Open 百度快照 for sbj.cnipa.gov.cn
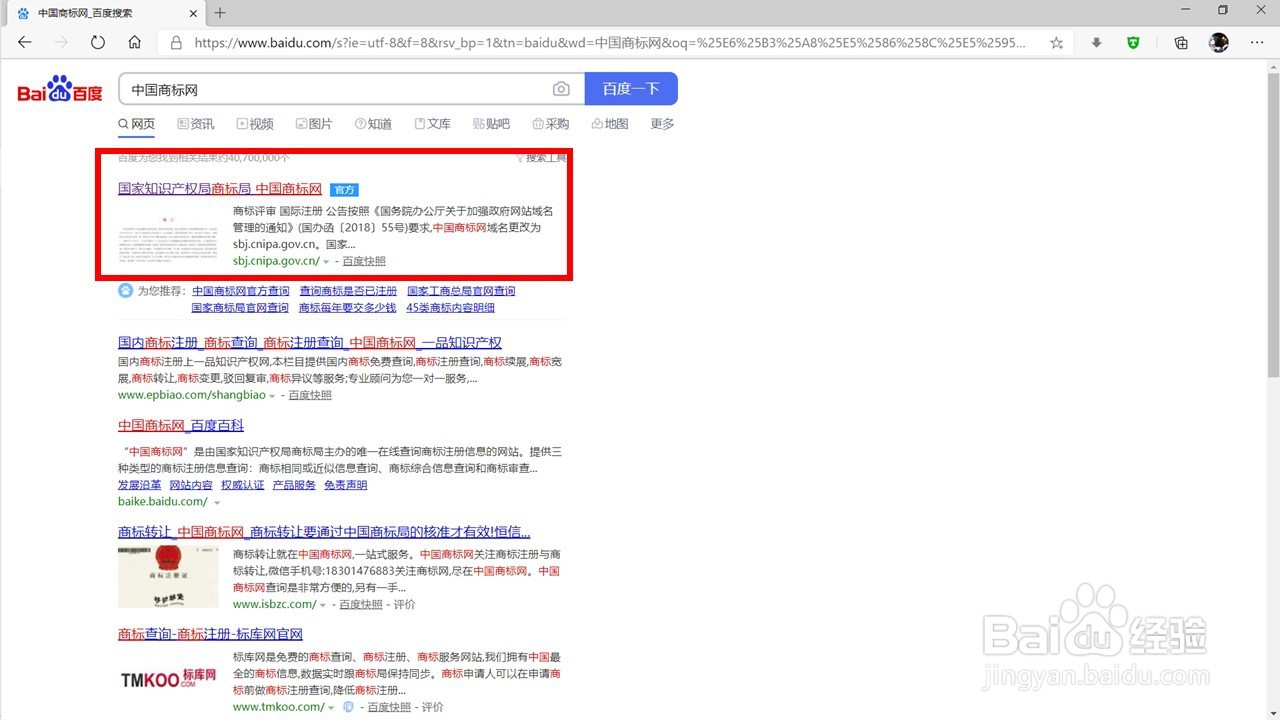1280x720 pixels. pyautogui.click(x=364, y=261)
